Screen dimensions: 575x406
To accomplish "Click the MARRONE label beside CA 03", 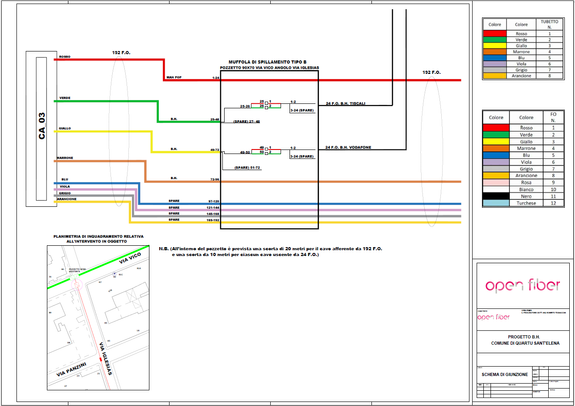I will (65, 158).
